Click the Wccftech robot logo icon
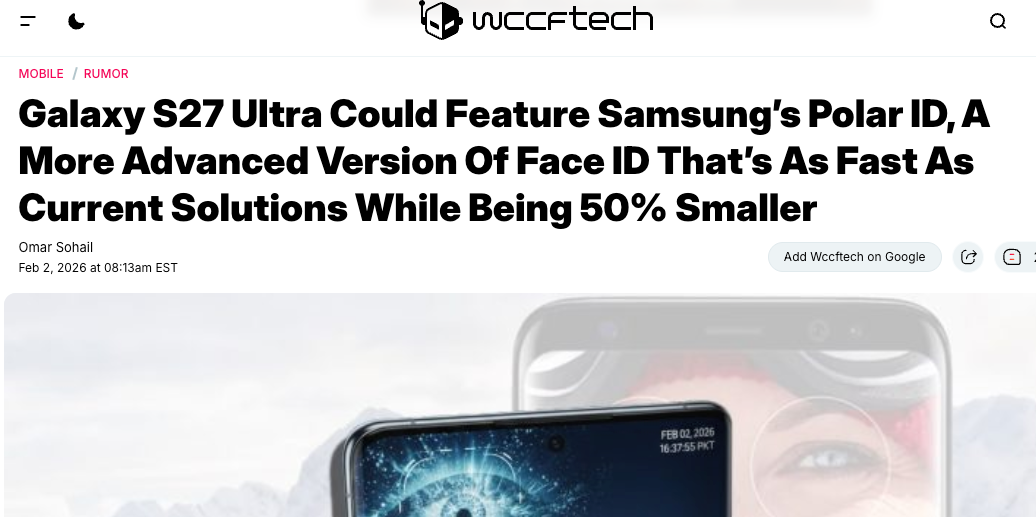The height and width of the screenshot is (517, 1036). 441,20
